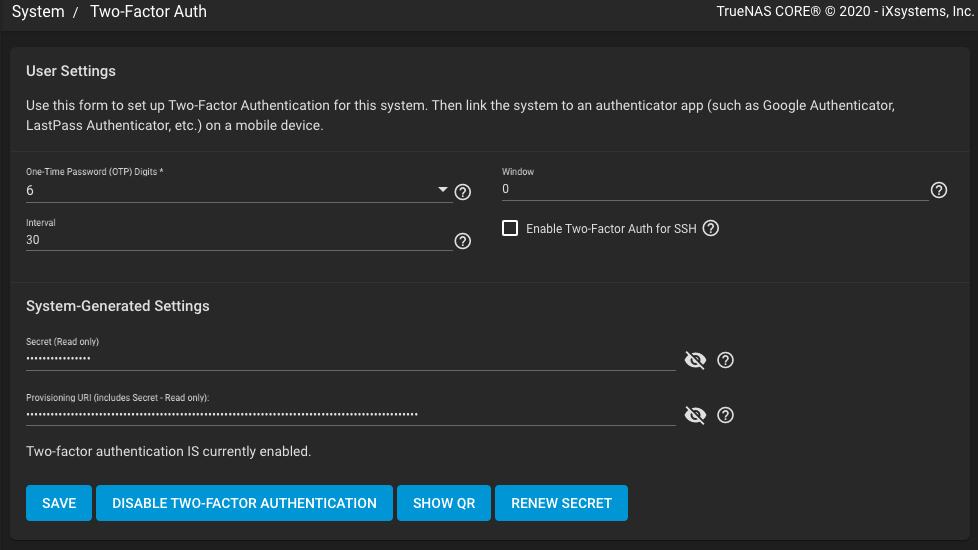Select Two-Factor Auth breadcrumb item
This screenshot has height=550, width=978.
[148, 12]
